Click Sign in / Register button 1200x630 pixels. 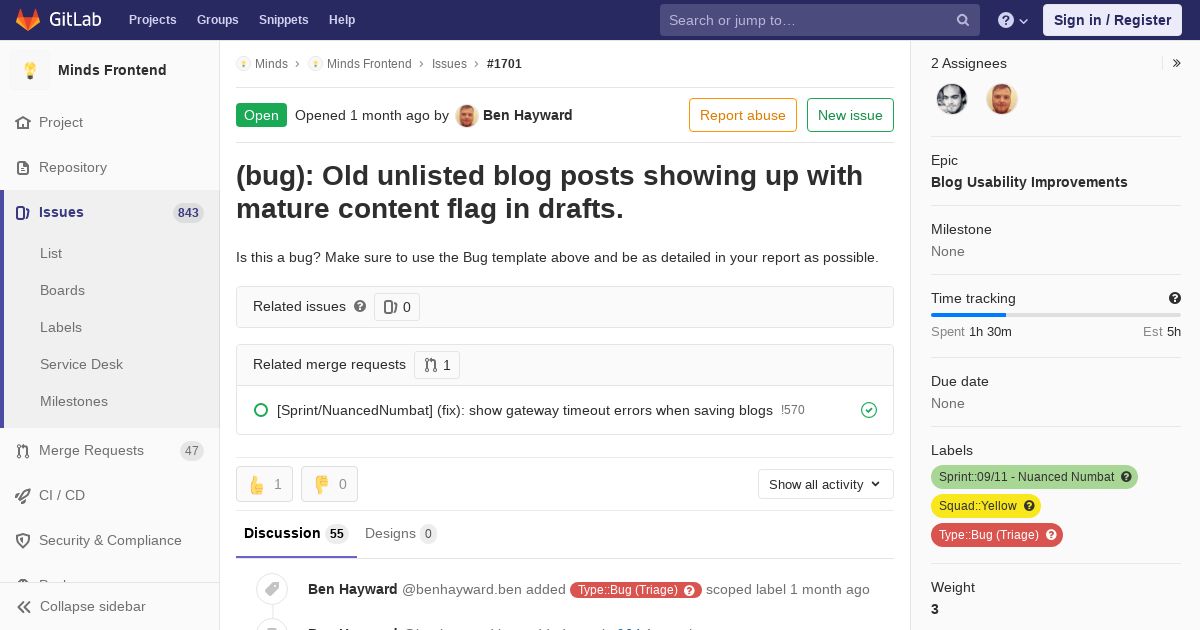[x=1112, y=20]
